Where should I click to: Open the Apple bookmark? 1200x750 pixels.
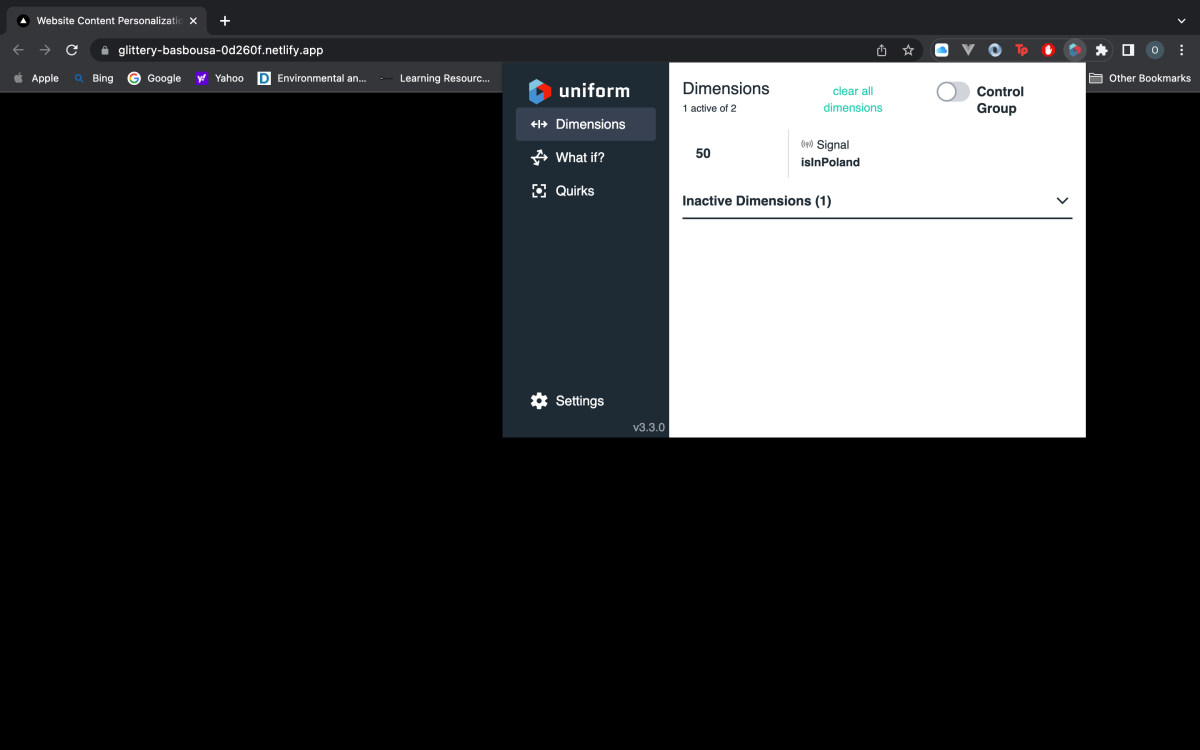tap(36, 78)
